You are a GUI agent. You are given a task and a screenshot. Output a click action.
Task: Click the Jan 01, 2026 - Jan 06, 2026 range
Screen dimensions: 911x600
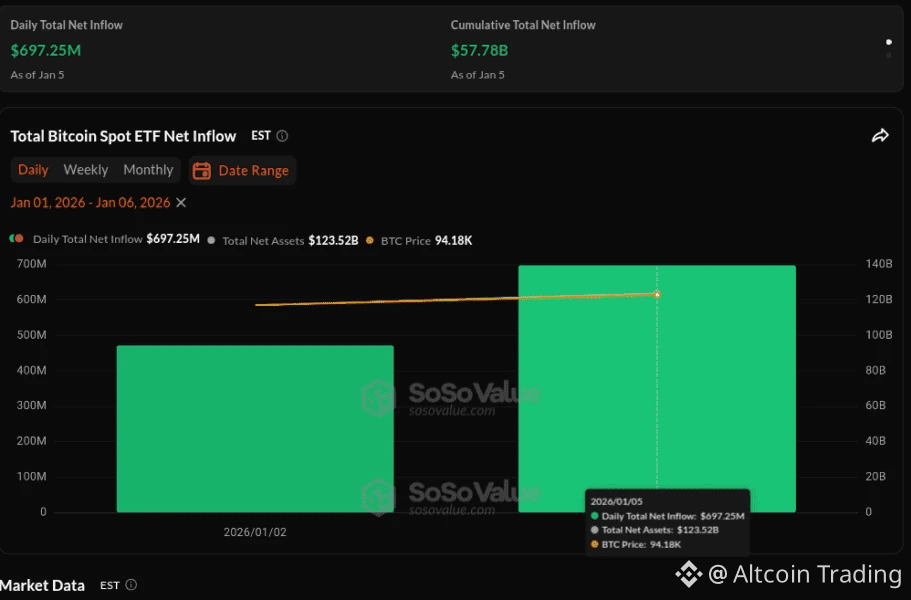tap(90, 203)
